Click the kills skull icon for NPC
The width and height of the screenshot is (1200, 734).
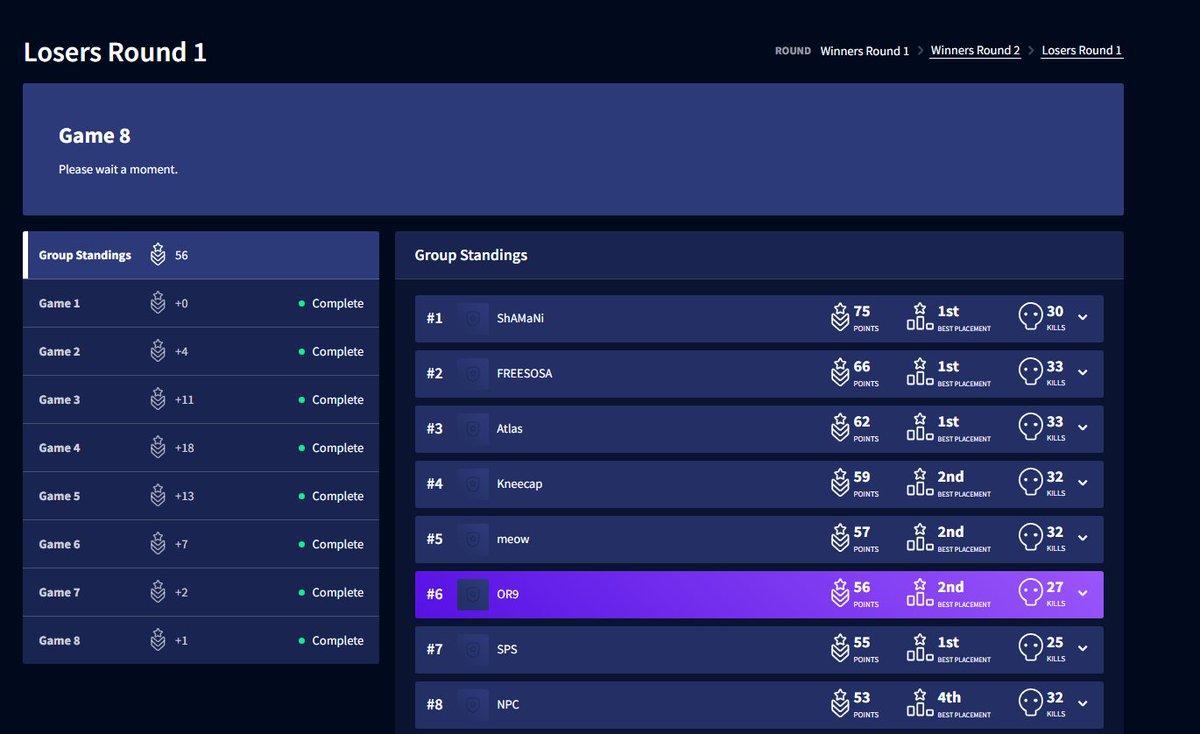pyautogui.click(x=1030, y=704)
